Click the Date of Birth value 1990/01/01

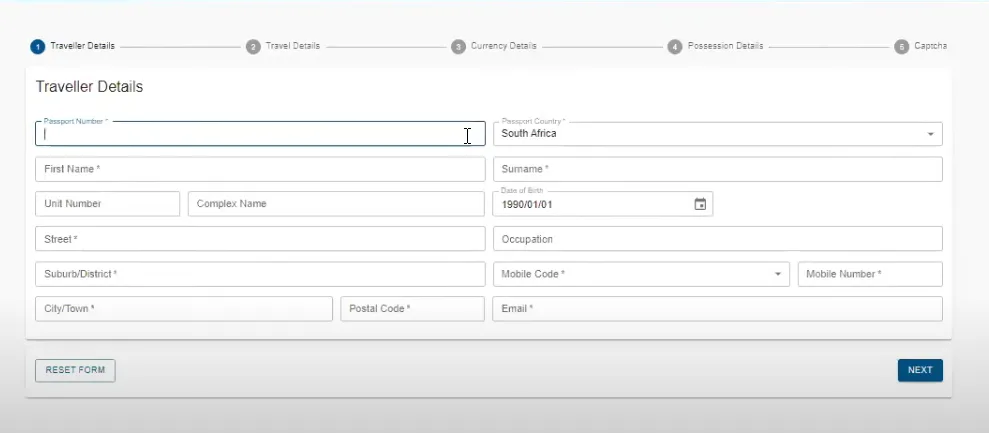(527, 205)
